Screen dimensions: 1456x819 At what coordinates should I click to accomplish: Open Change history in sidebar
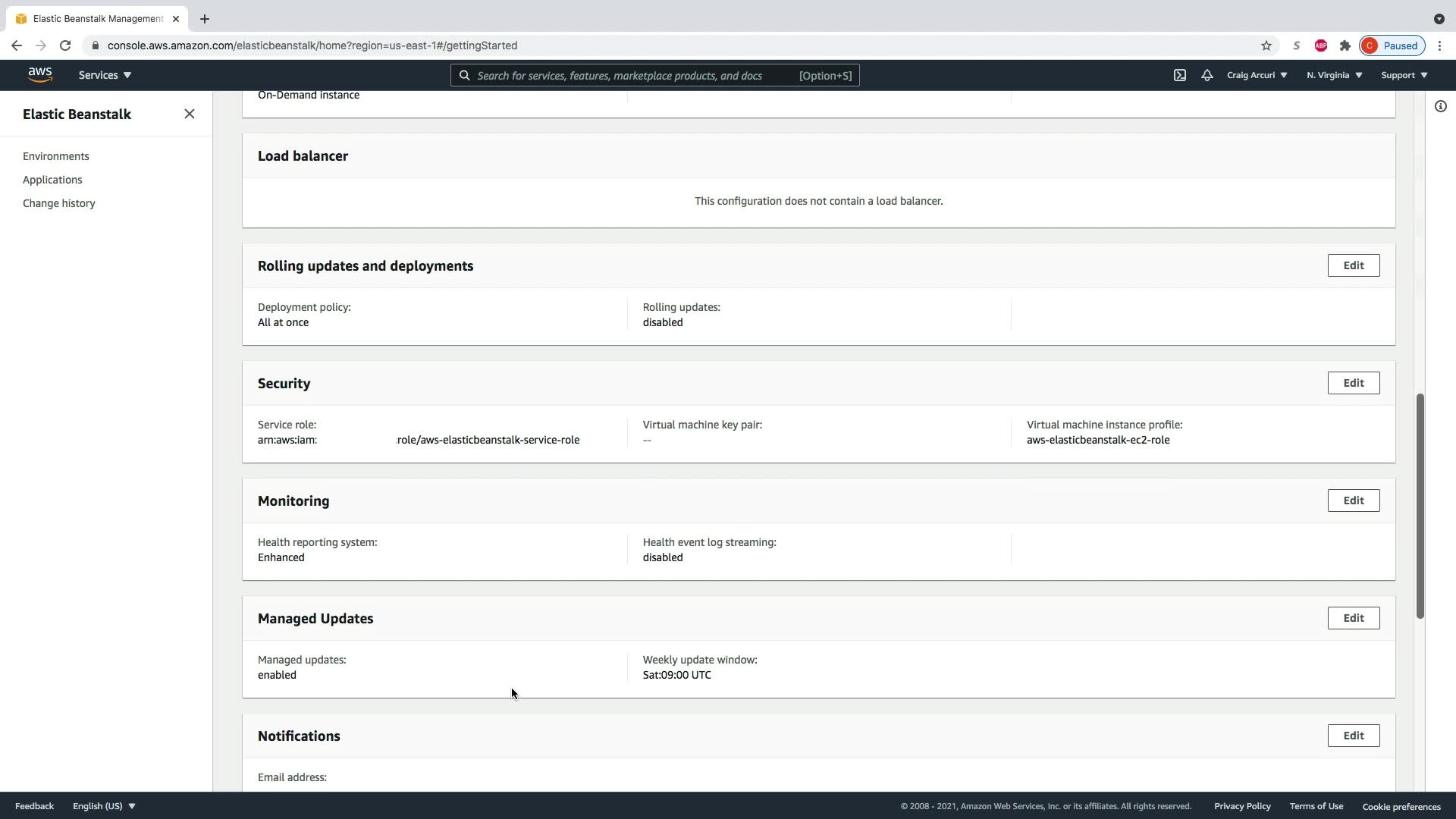[x=59, y=203]
